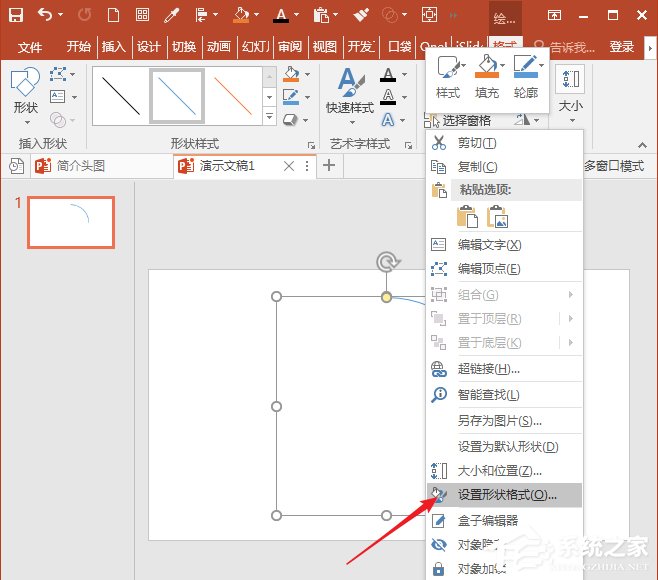The height and width of the screenshot is (580, 658).
Task: Click the Undo arrow icon
Action: [44, 15]
